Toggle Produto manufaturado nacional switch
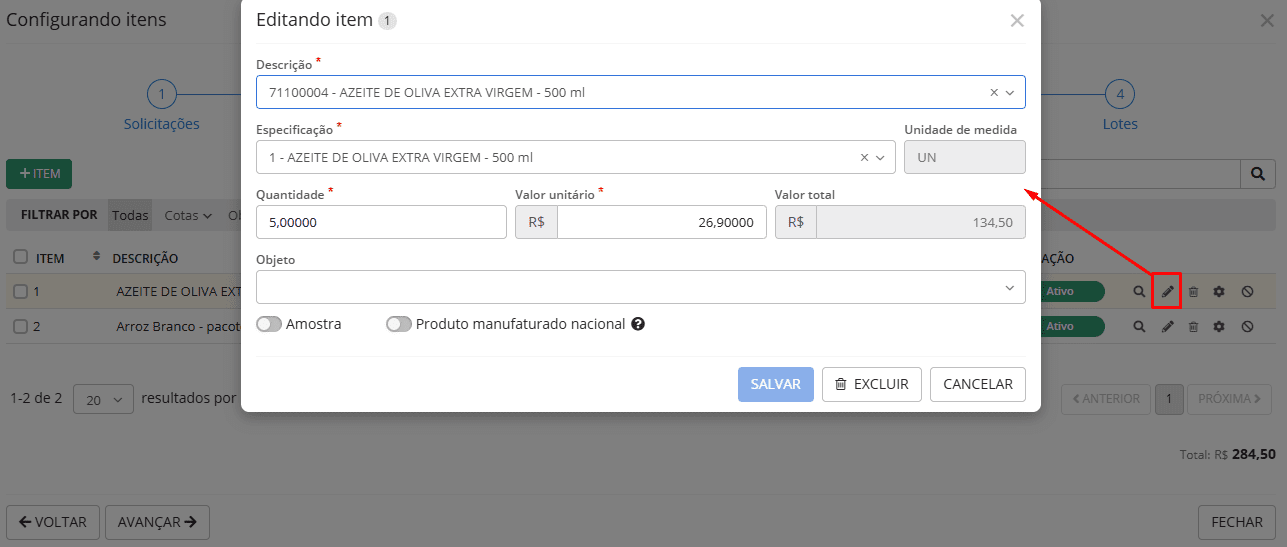Viewport: 1287px width, 547px height. coord(398,324)
